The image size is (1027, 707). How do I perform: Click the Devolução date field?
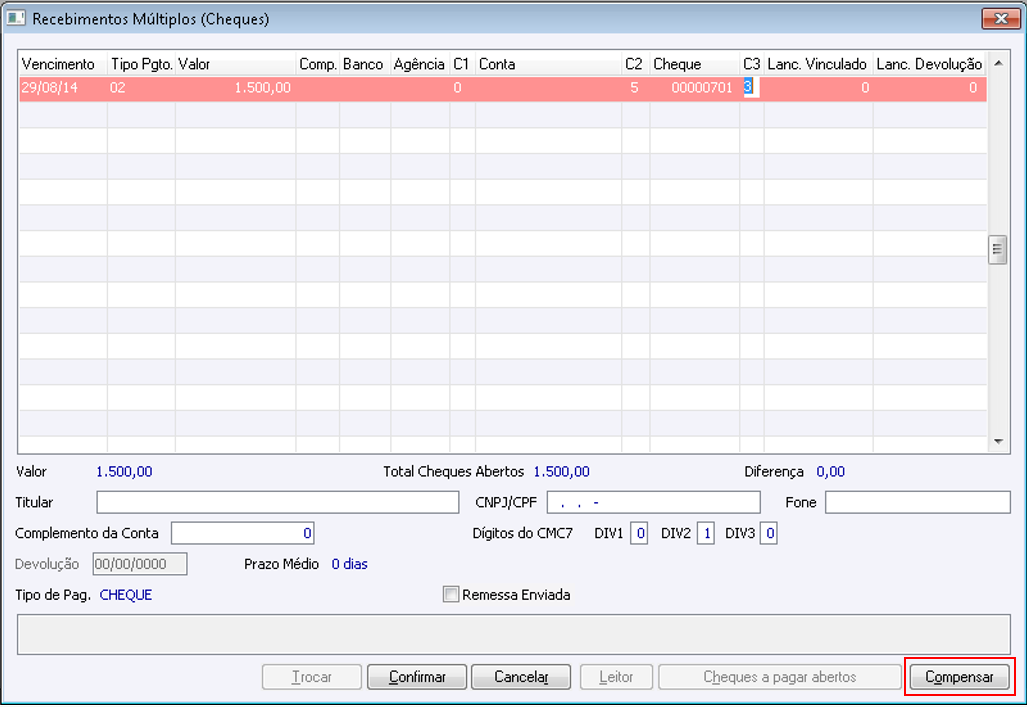140,564
